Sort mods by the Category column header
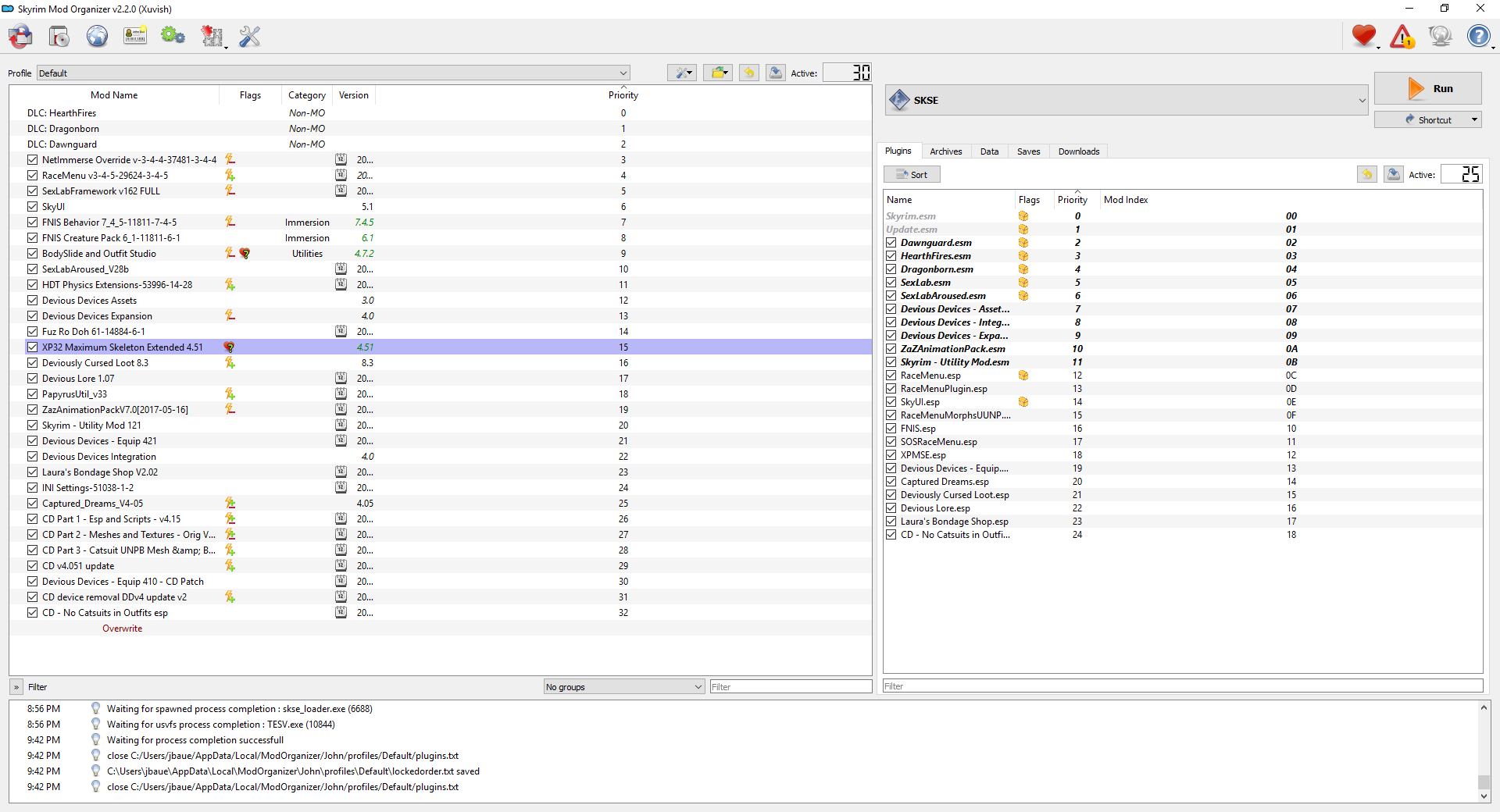The image size is (1500, 812). point(307,95)
